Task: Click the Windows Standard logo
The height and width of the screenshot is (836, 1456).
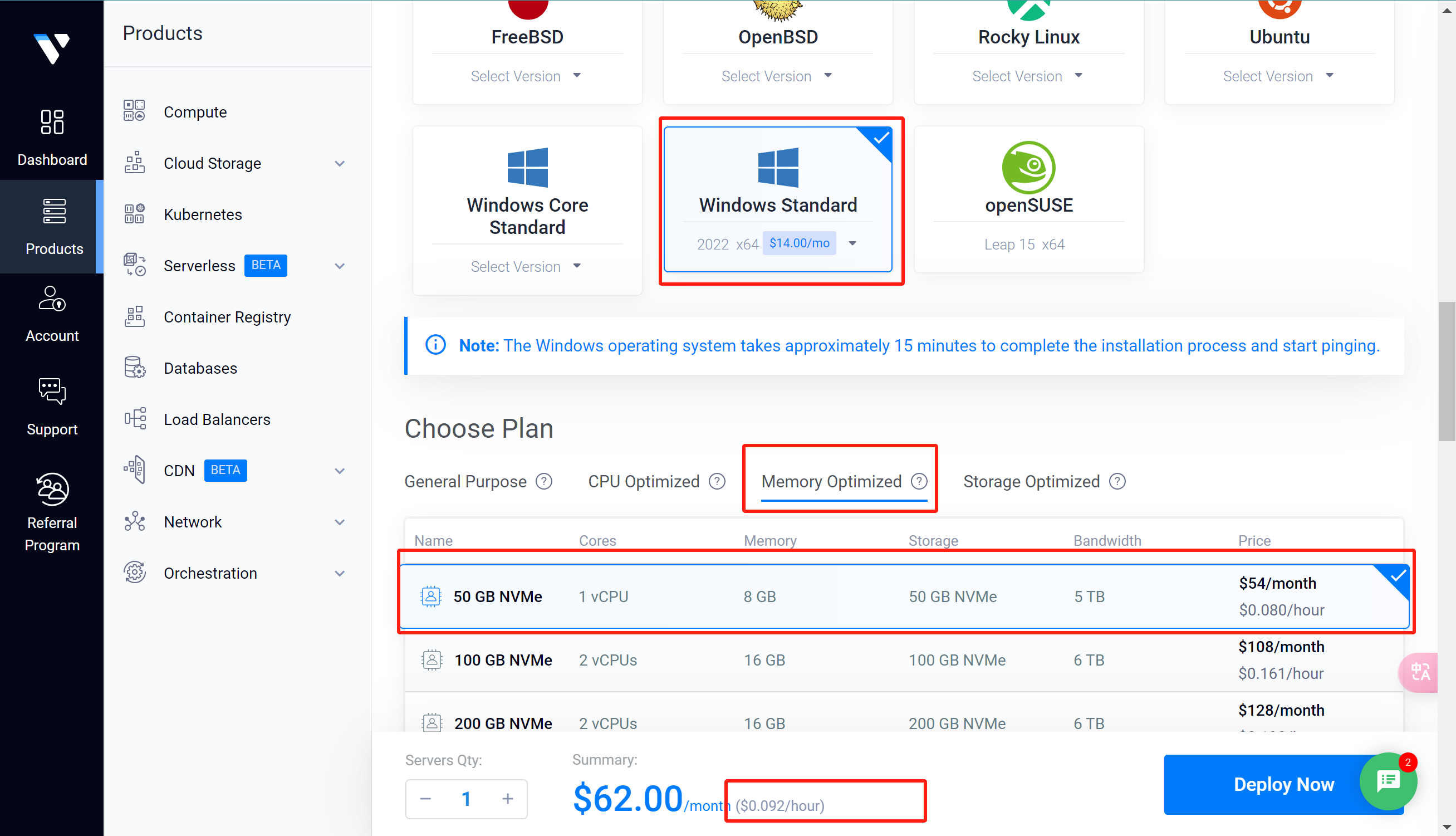Action: tap(778, 167)
